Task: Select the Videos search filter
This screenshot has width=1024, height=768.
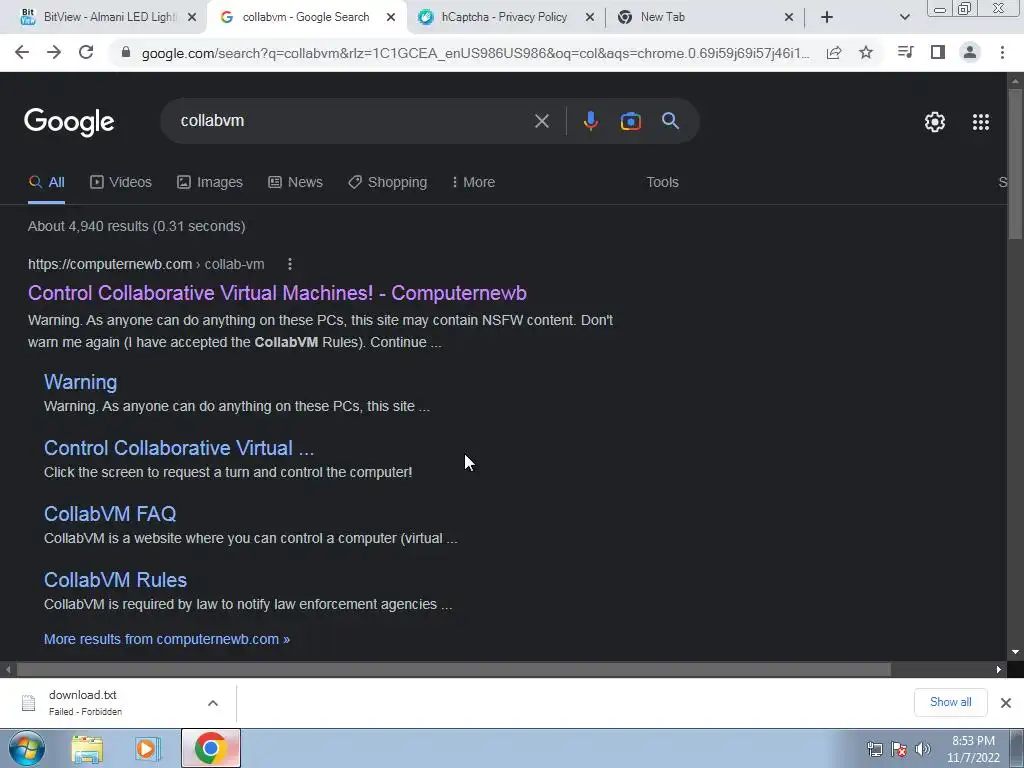Action: click(x=121, y=182)
